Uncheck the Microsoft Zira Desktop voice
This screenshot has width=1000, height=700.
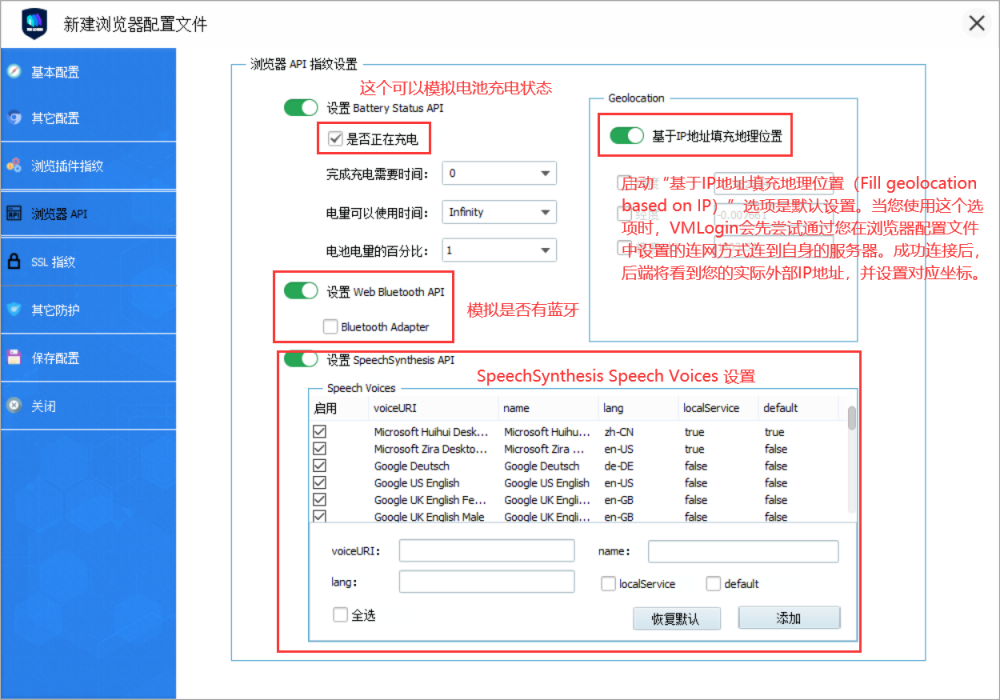tap(320, 449)
